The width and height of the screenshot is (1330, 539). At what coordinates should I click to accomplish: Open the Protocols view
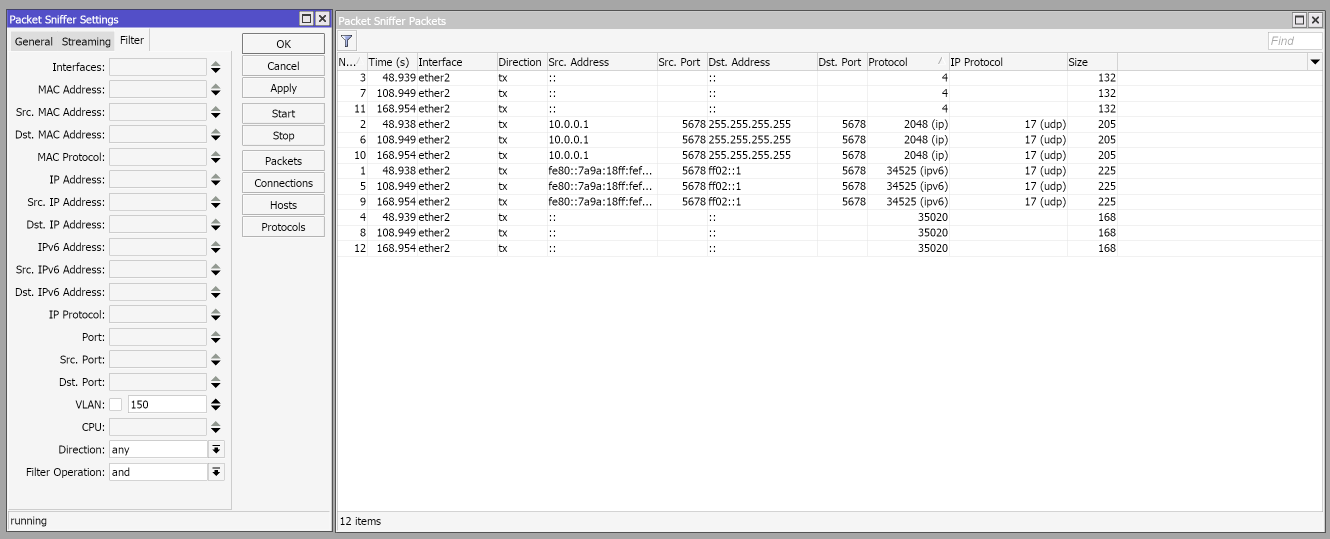[283, 227]
